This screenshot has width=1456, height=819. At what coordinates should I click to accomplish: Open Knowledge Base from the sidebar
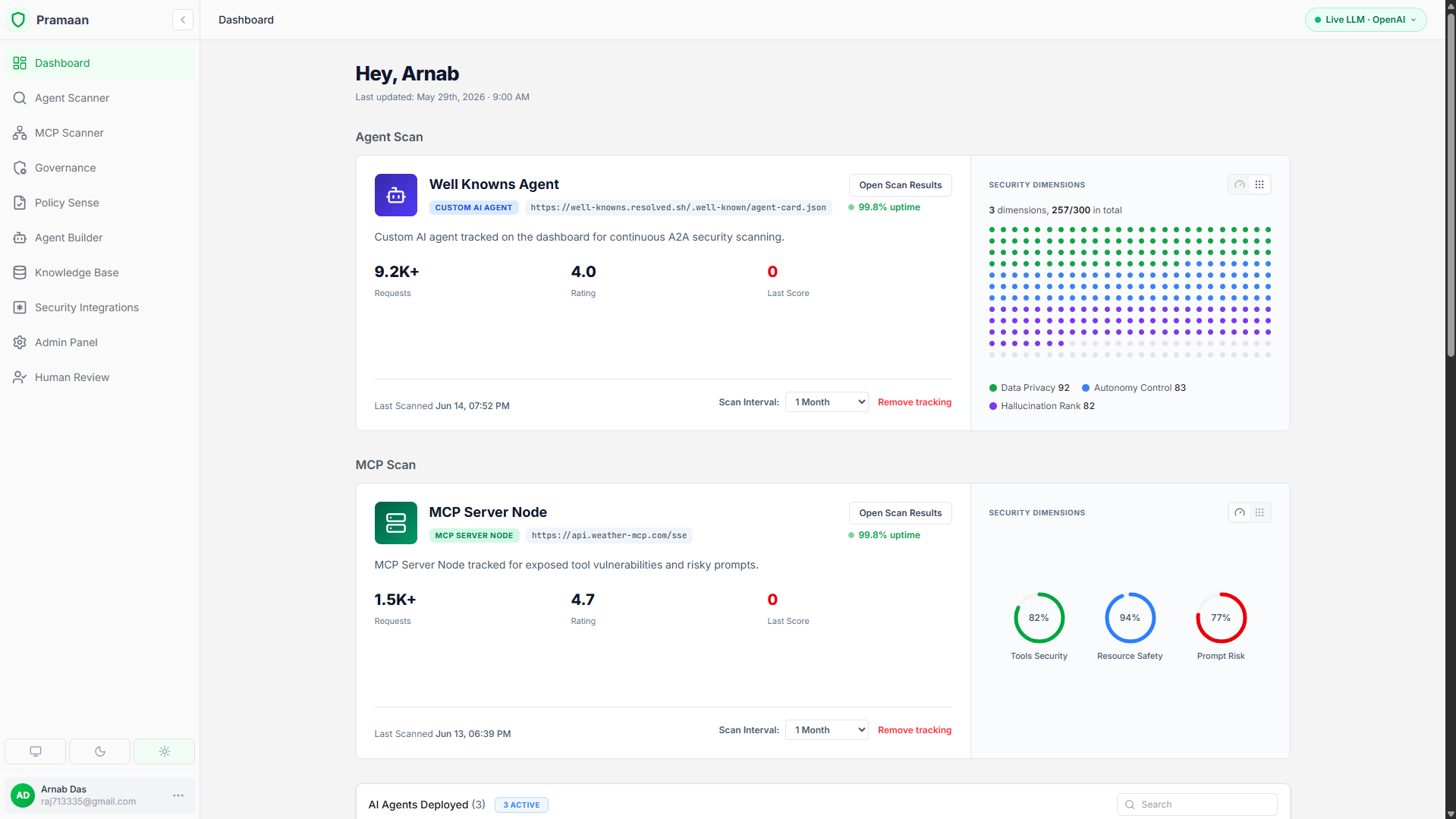pos(99,272)
